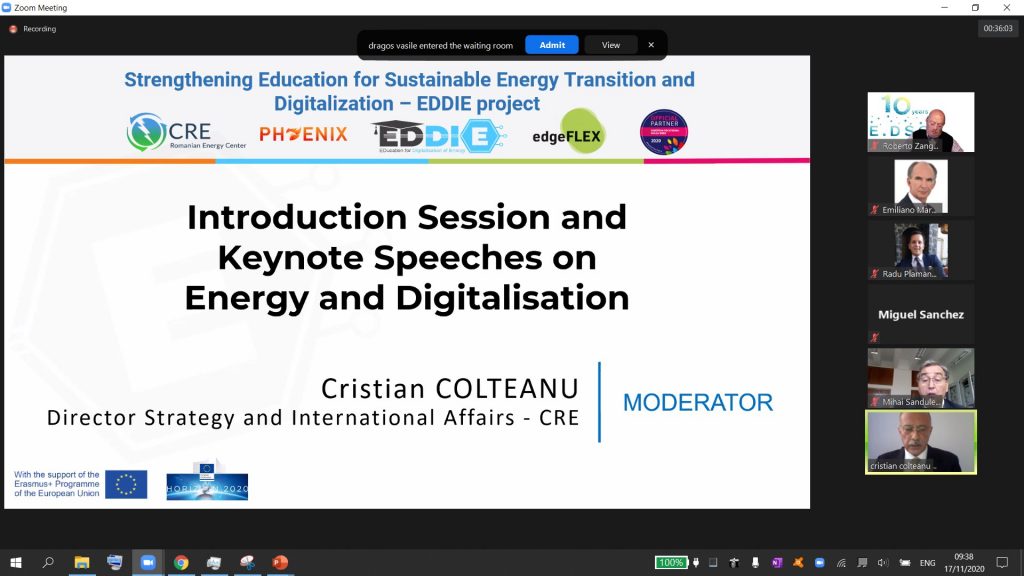This screenshot has width=1024, height=576.
Task: Open the Wi-Fi network tray icon
Action: 842,562
